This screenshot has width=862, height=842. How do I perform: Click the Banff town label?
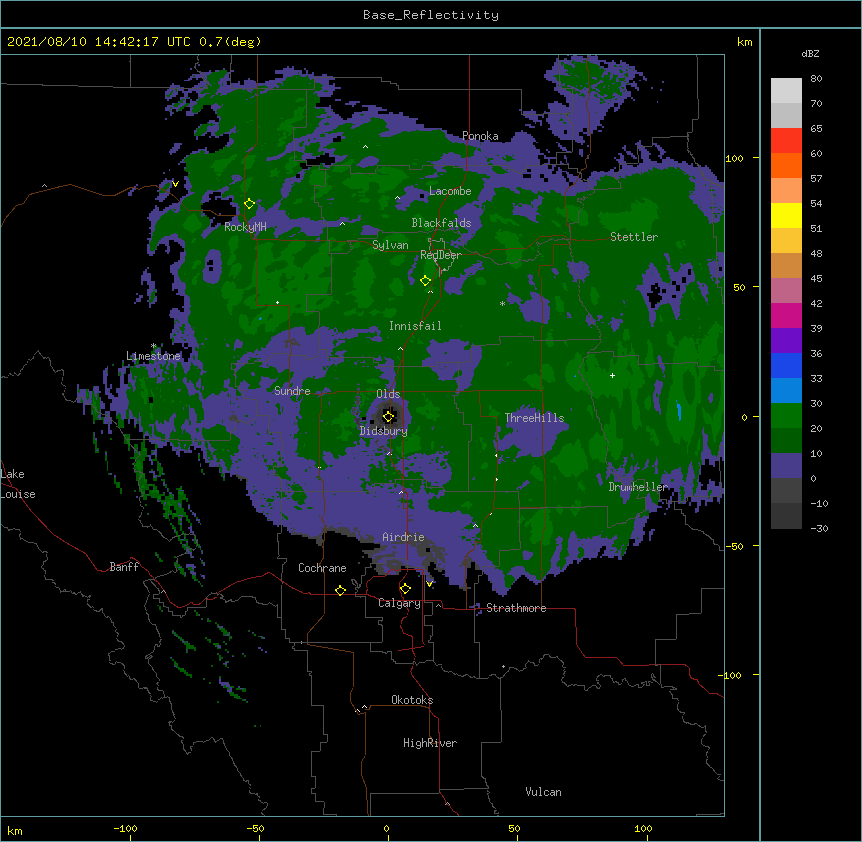click(x=124, y=567)
